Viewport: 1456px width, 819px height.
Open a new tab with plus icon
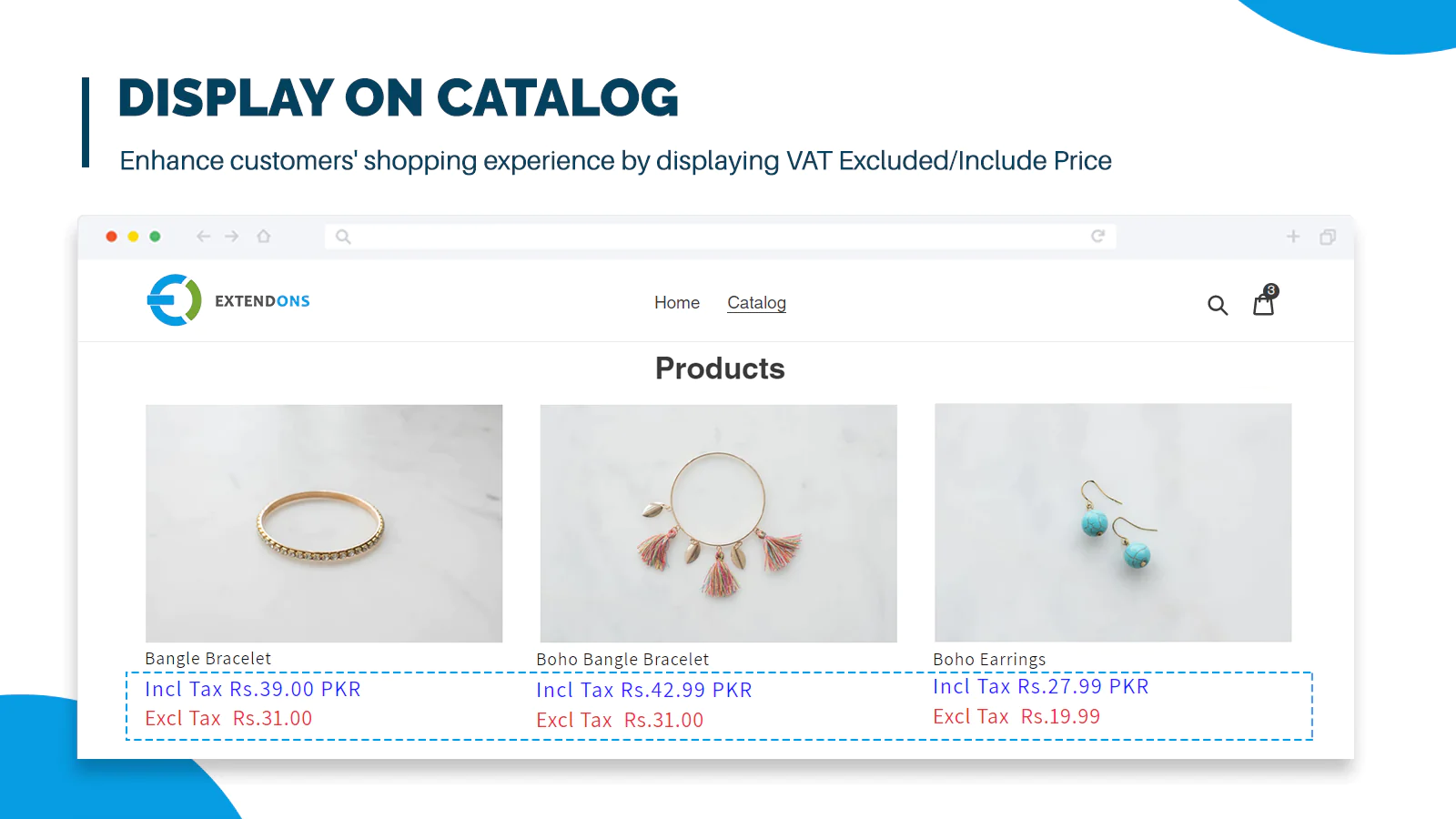(x=1293, y=237)
